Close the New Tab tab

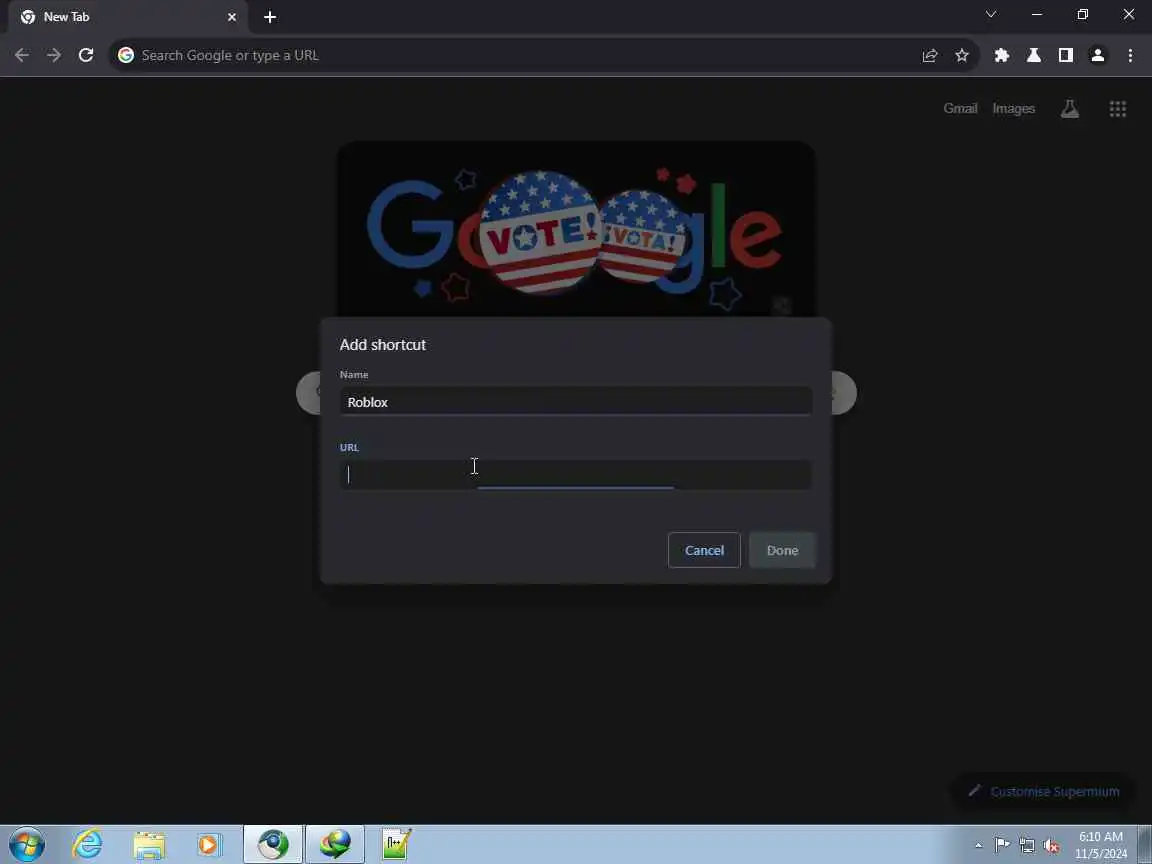click(232, 17)
